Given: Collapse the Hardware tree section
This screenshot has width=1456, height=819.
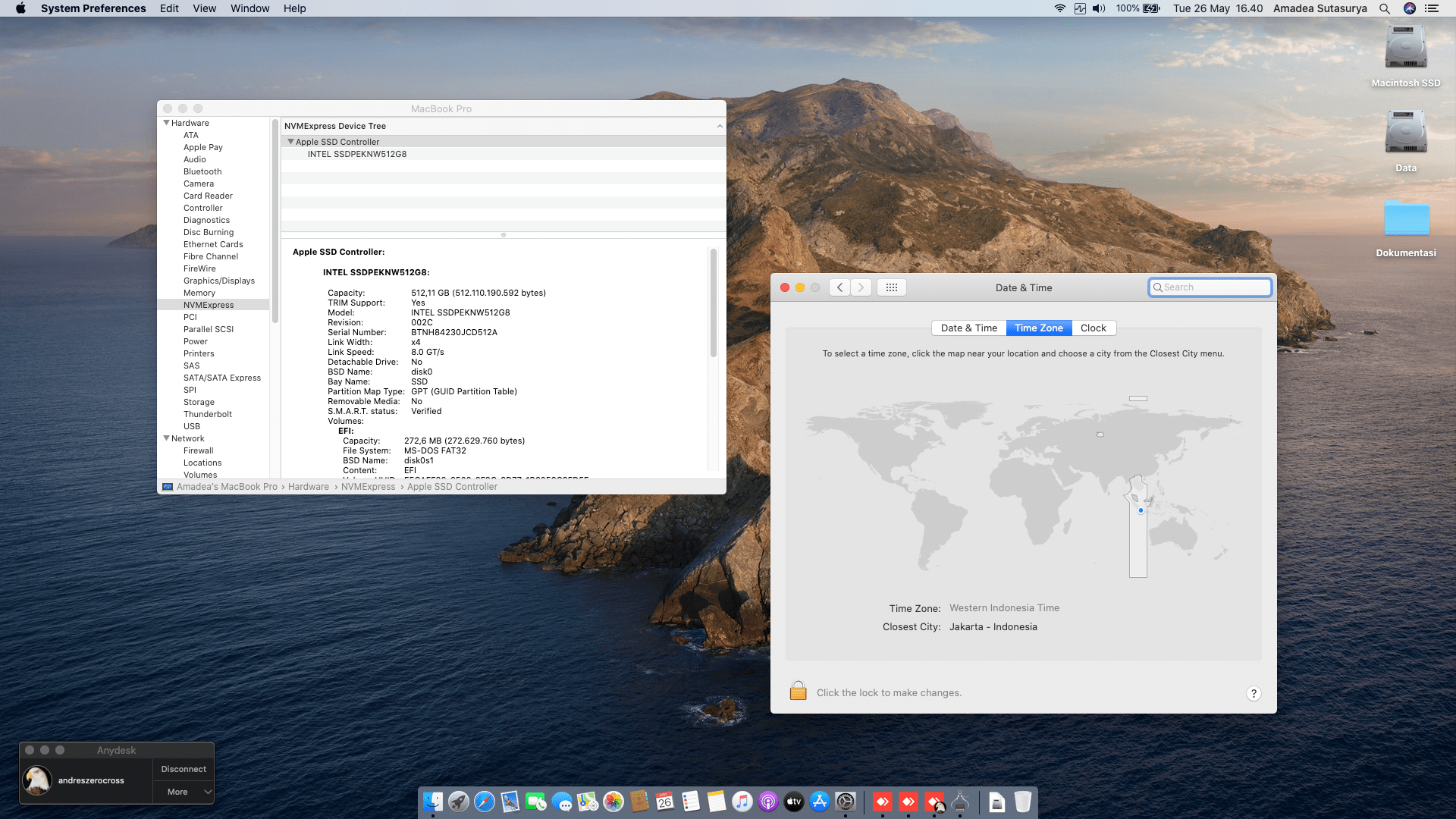Looking at the screenshot, I should click(166, 123).
